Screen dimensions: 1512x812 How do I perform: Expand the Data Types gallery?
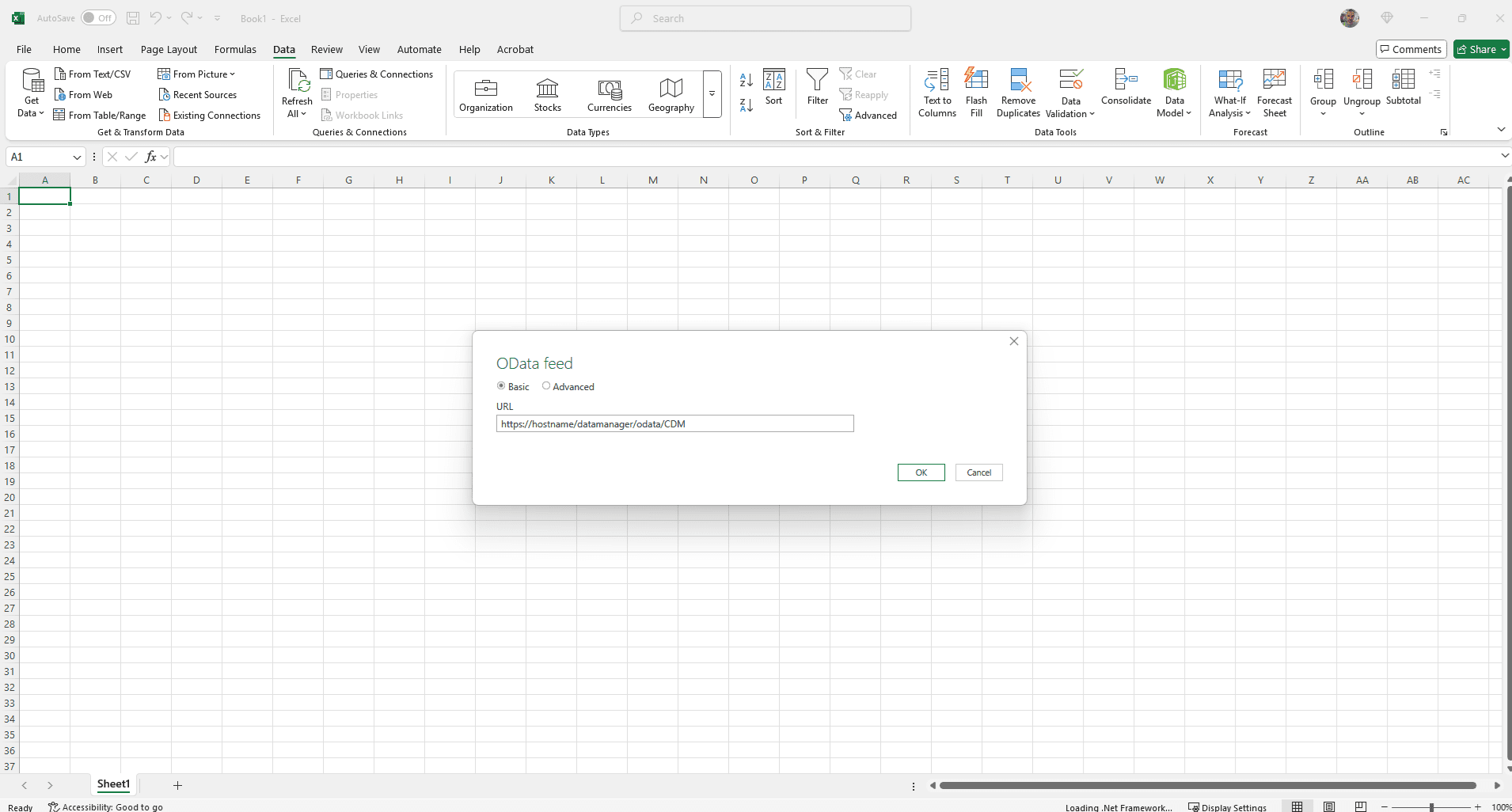pyautogui.click(x=712, y=93)
